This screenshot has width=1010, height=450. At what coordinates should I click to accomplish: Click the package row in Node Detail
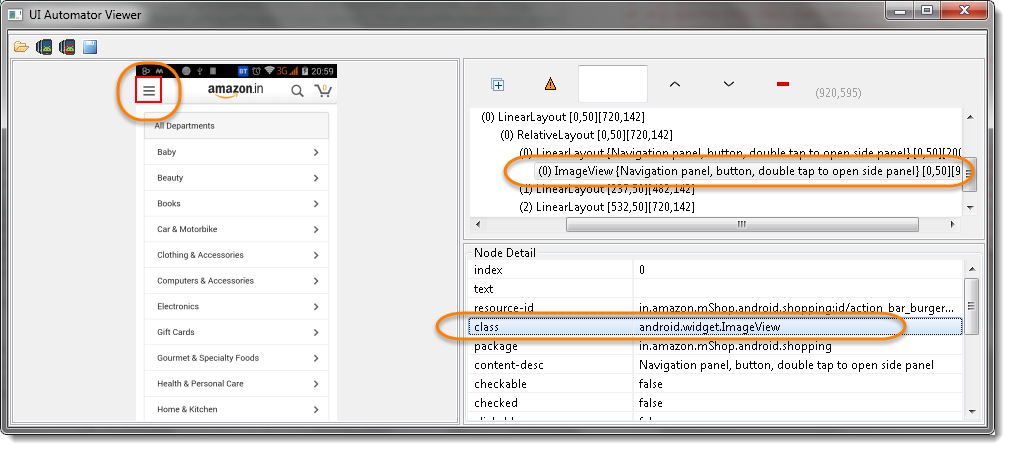pyautogui.click(x=715, y=346)
